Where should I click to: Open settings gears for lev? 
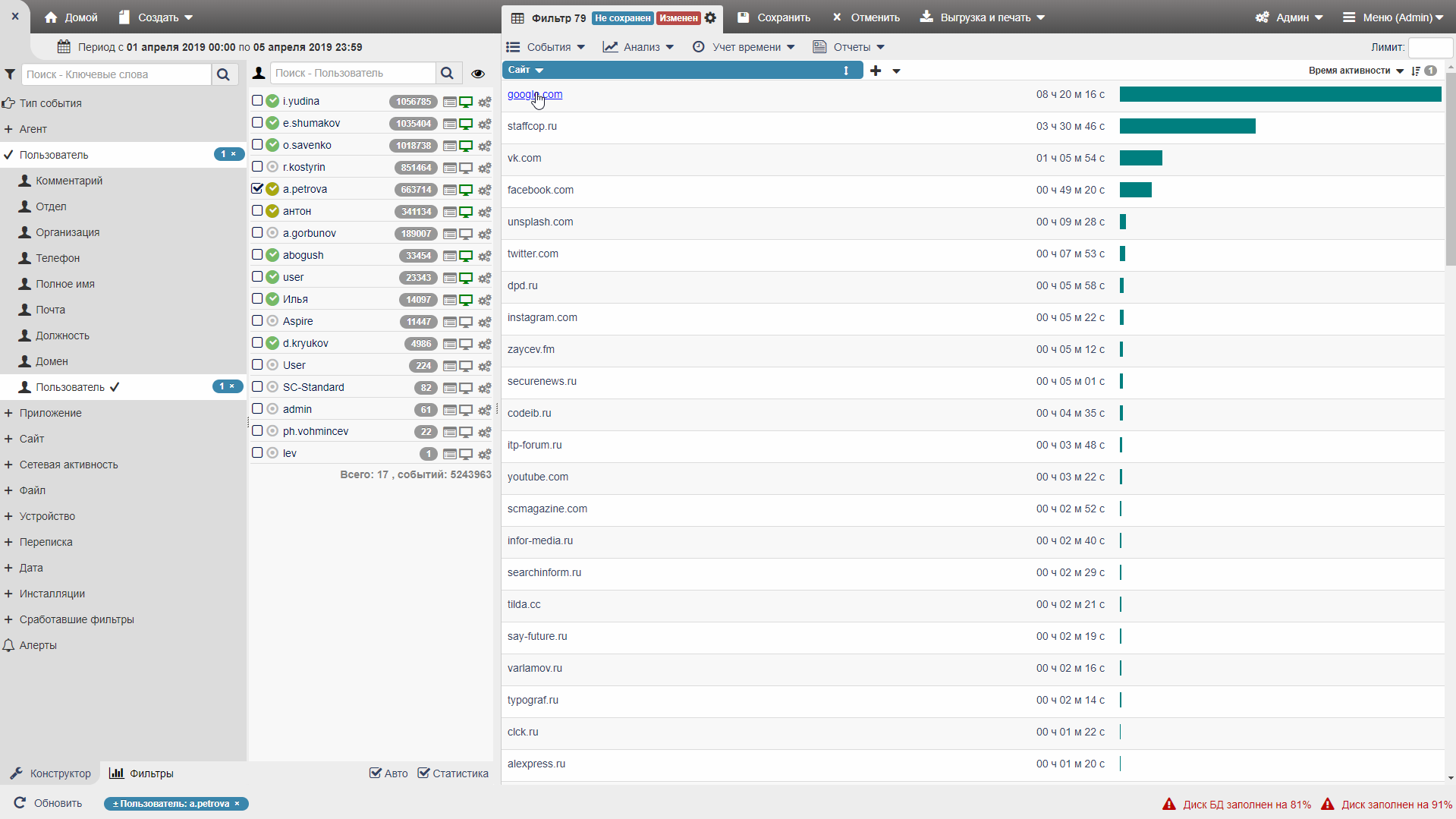tap(485, 454)
